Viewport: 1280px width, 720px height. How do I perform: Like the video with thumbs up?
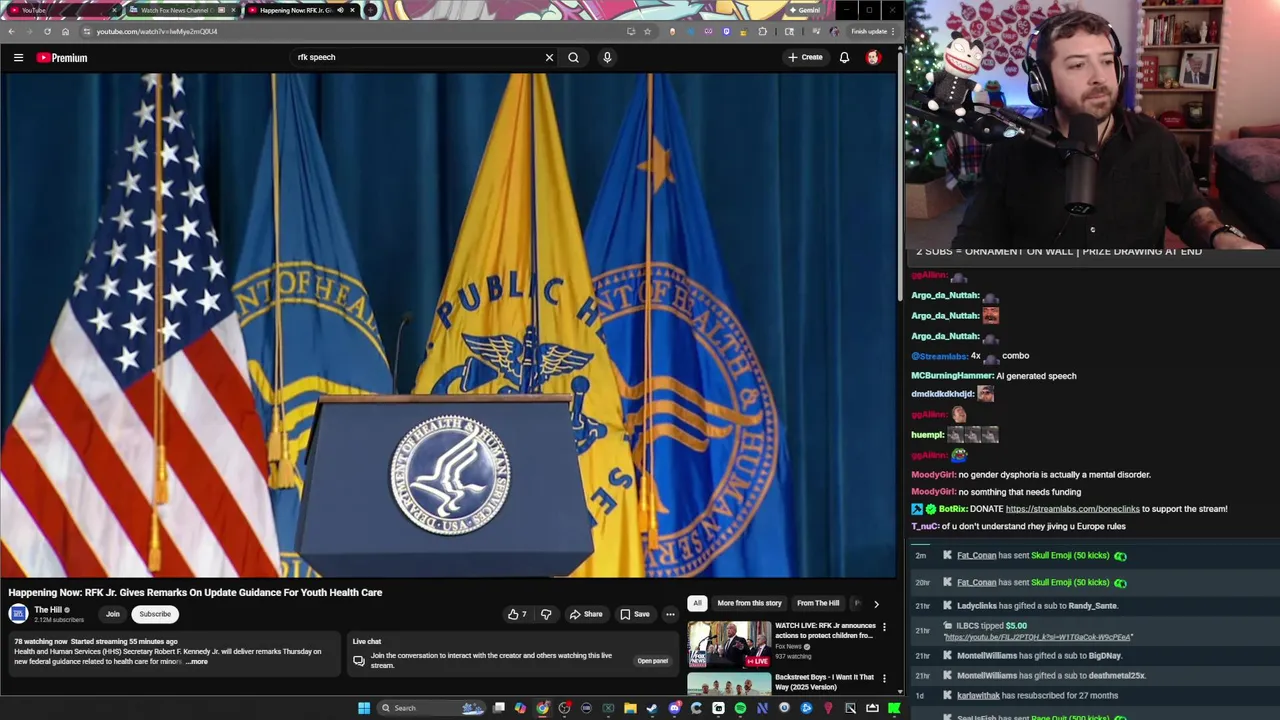click(x=517, y=614)
